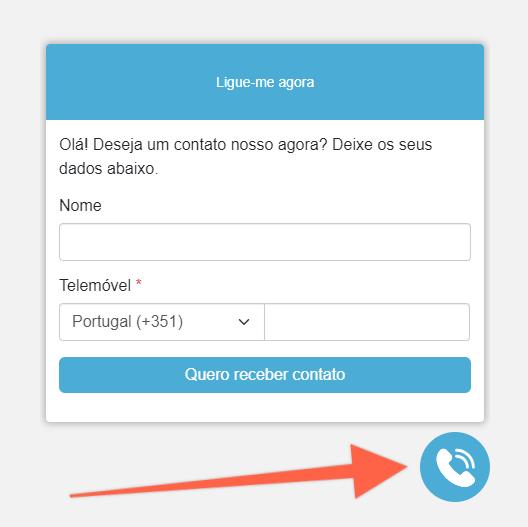Click the gray page background above the card

[x=264, y=20]
